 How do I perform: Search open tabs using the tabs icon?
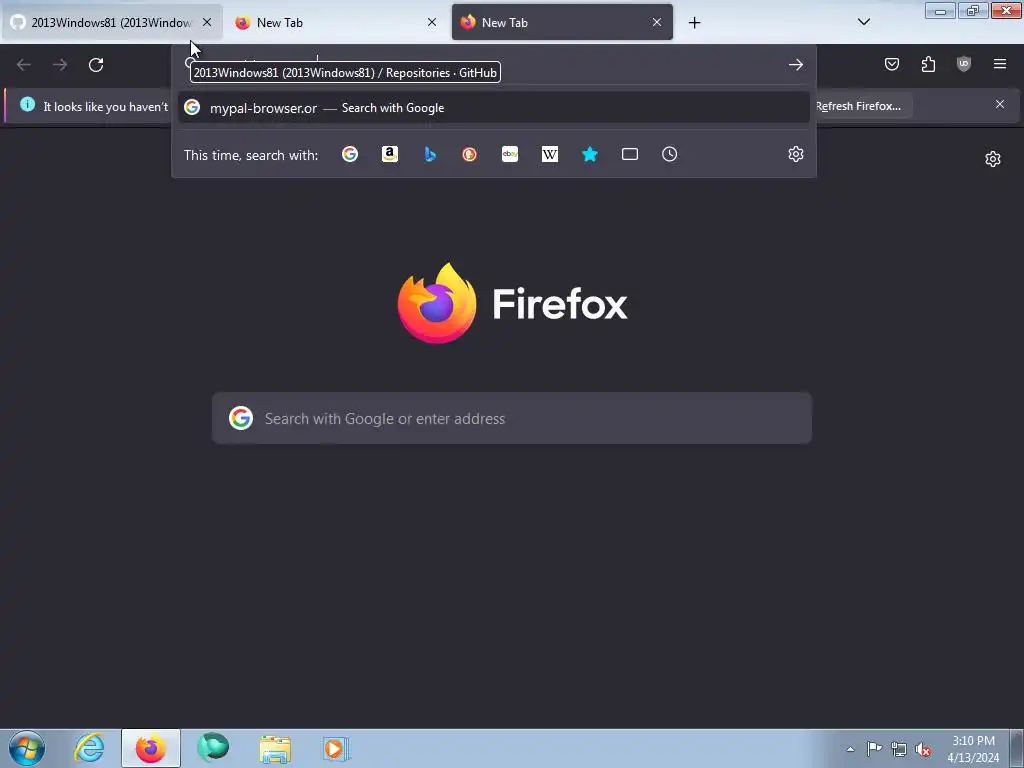pyautogui.click(x=630, y=154)
